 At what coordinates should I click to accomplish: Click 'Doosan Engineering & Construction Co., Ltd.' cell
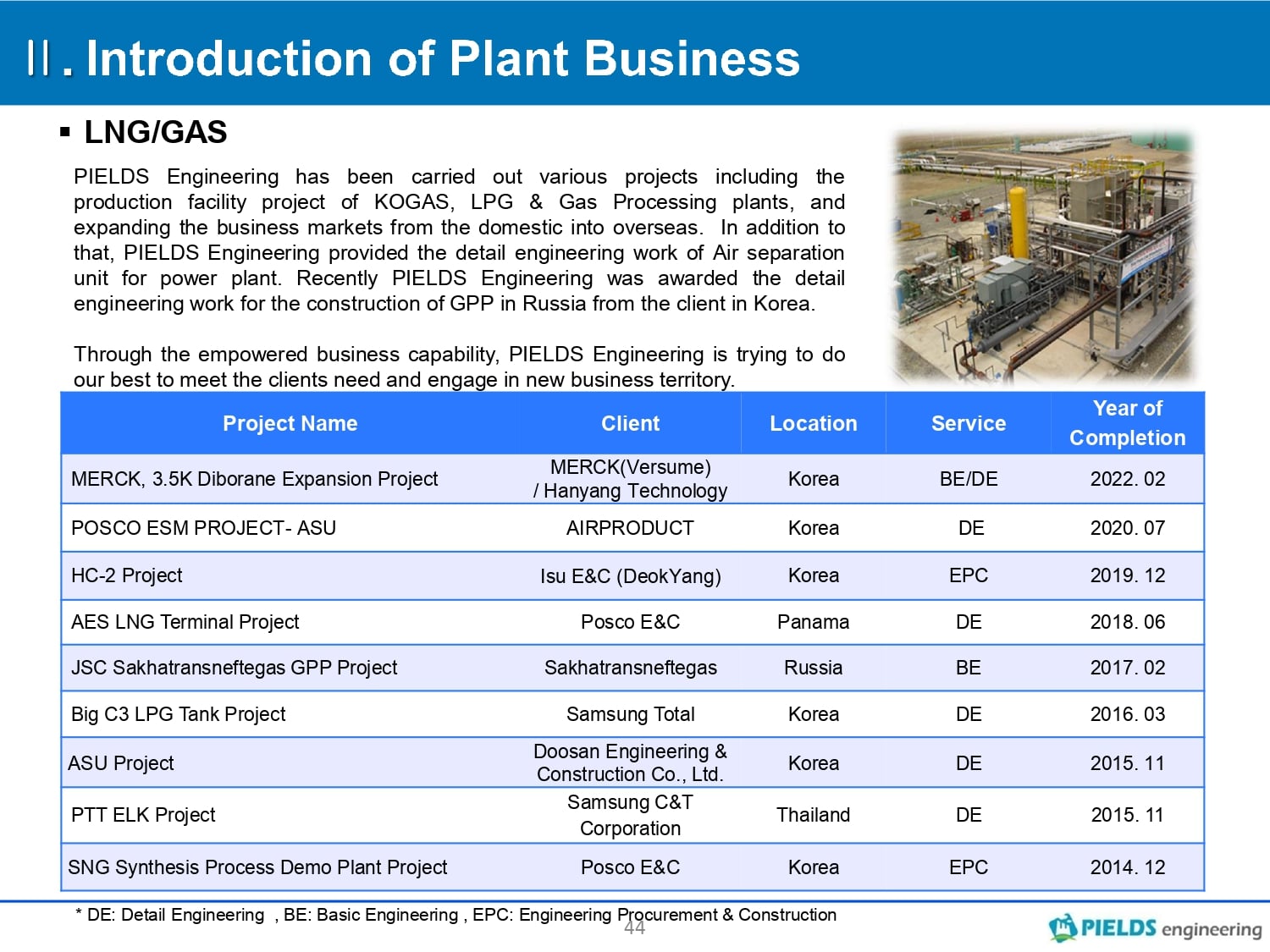[630, 762]
